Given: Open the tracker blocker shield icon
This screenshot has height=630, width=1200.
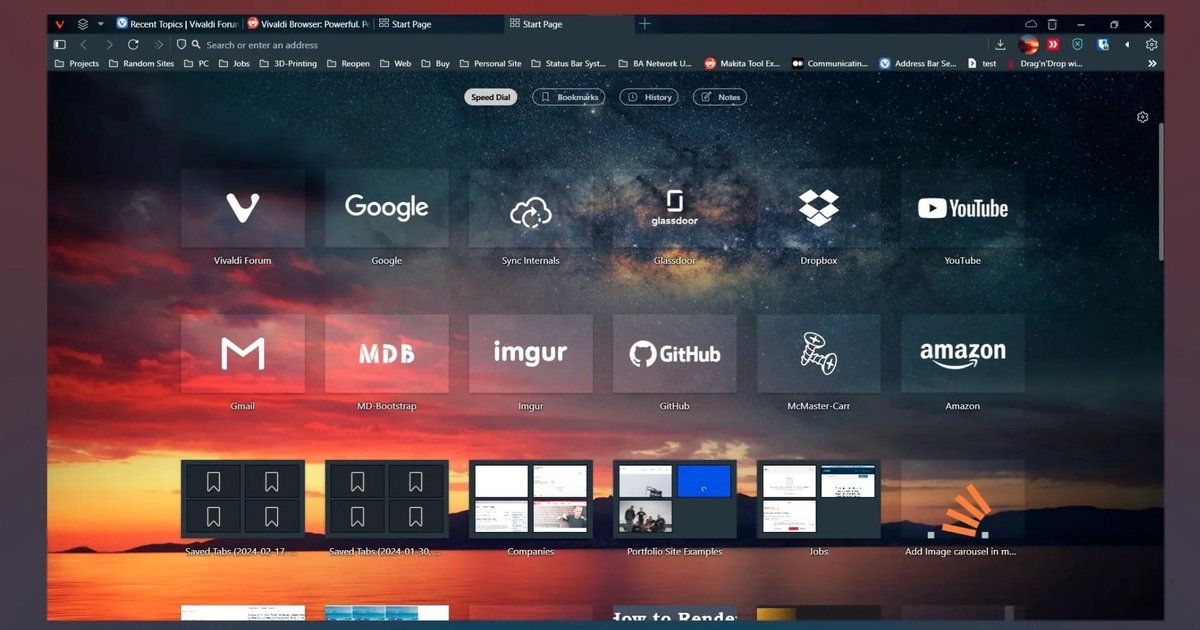Looking at the screenshot, I should [181, 44].
